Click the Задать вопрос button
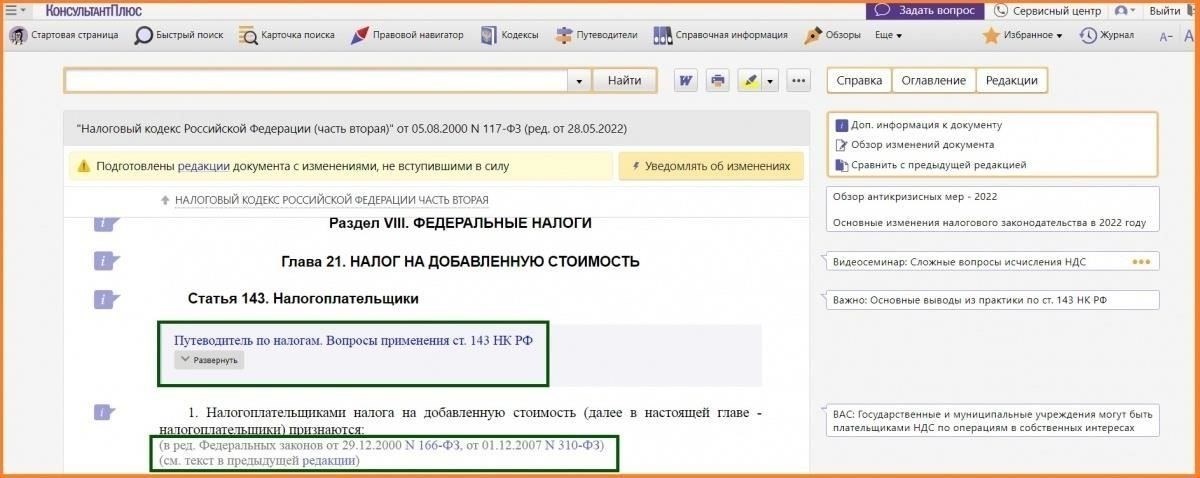This screenshot has width=1200, height=478. (x=925, y=11)
